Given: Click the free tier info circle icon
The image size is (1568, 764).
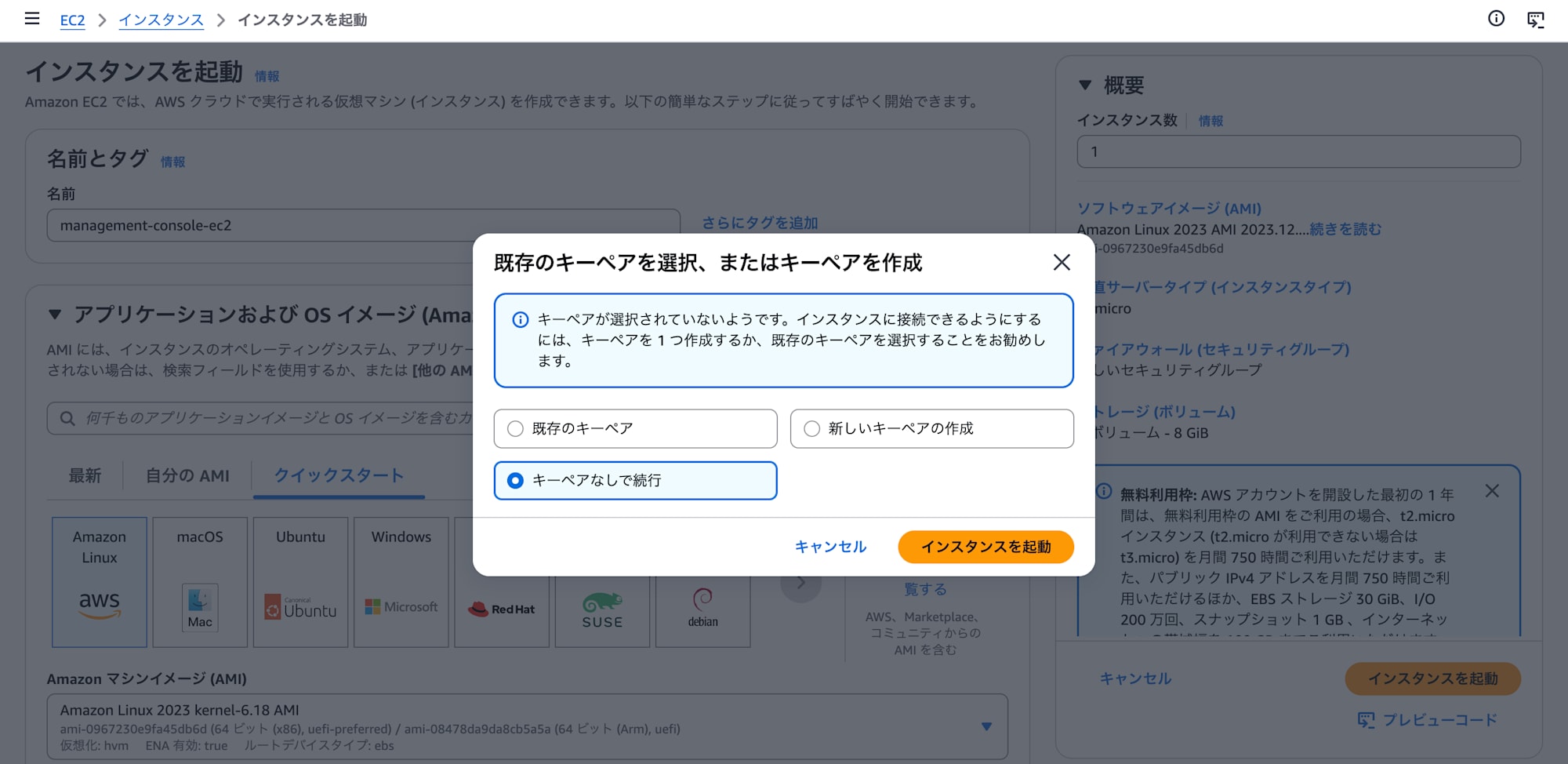Looking at the screenshot, I should (x=1104, y=492).
